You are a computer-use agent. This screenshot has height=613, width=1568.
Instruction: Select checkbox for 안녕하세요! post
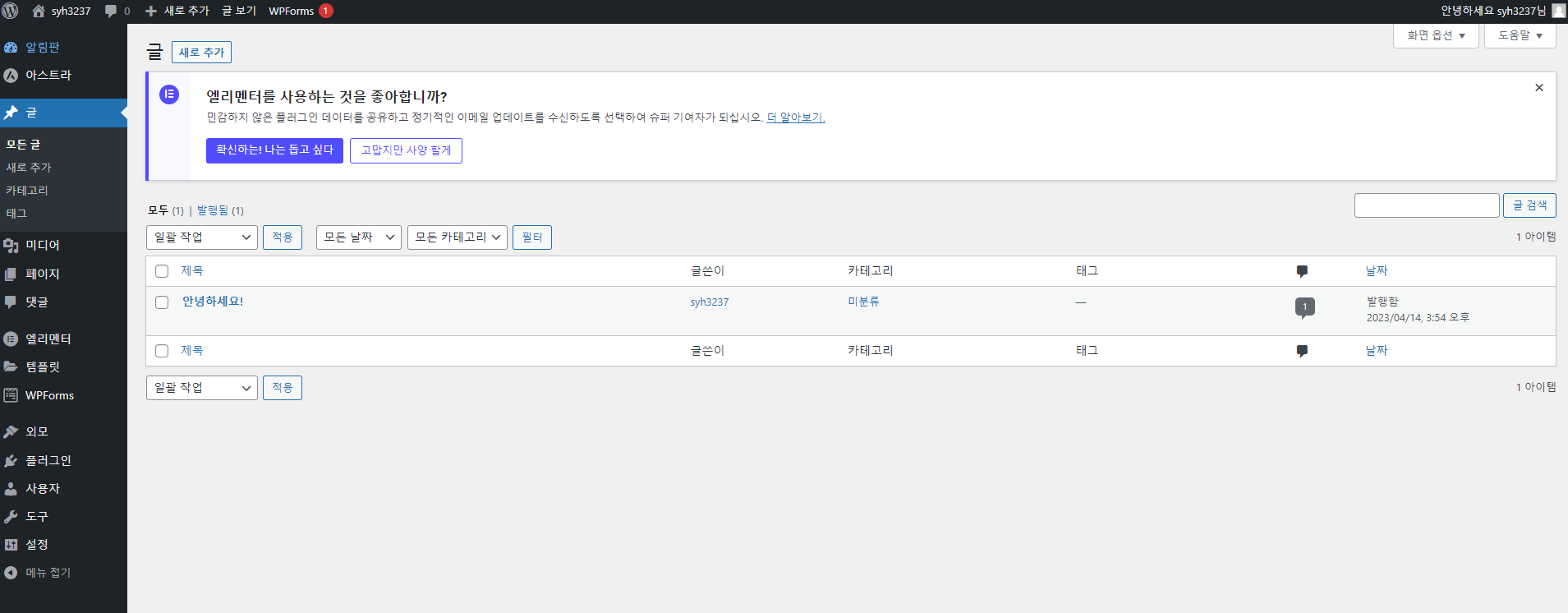[162, 302]
